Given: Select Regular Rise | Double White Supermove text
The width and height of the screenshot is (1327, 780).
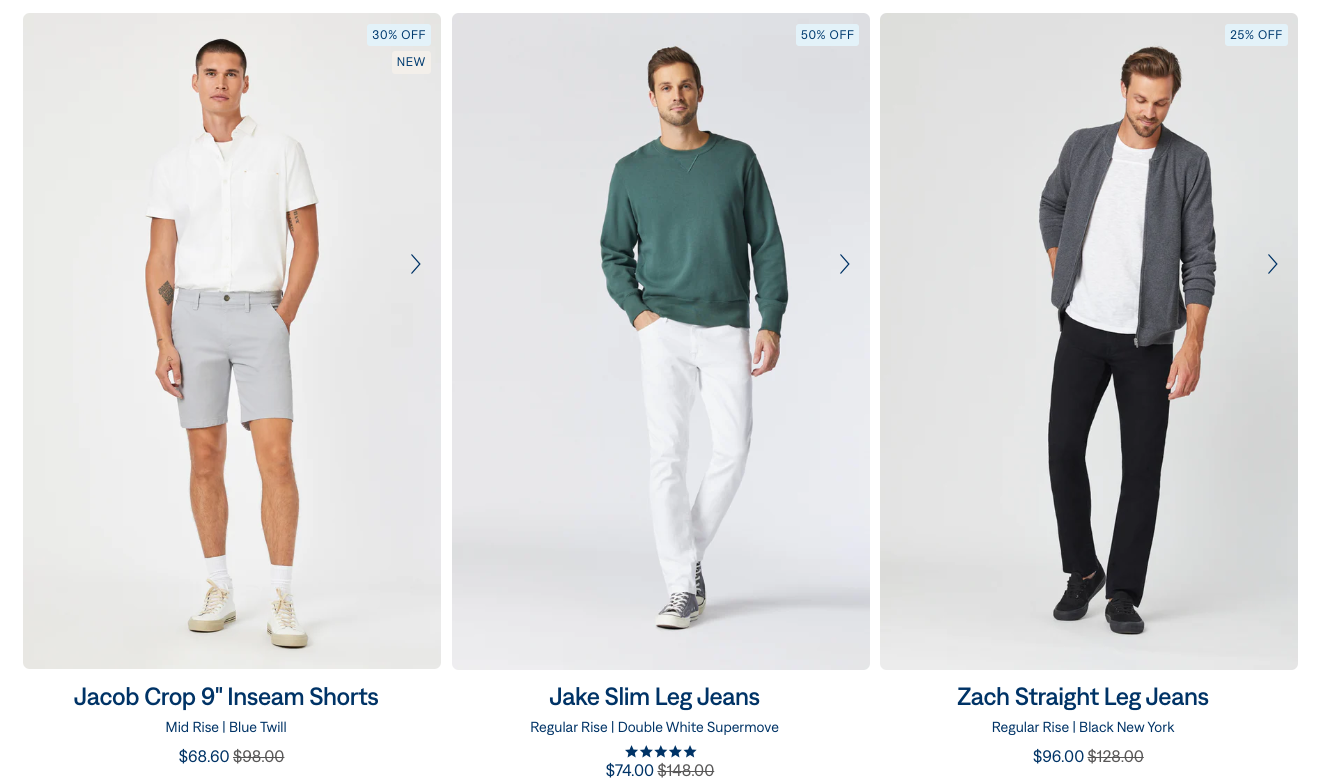Looking at the screenshot, I should click(654, 727).
